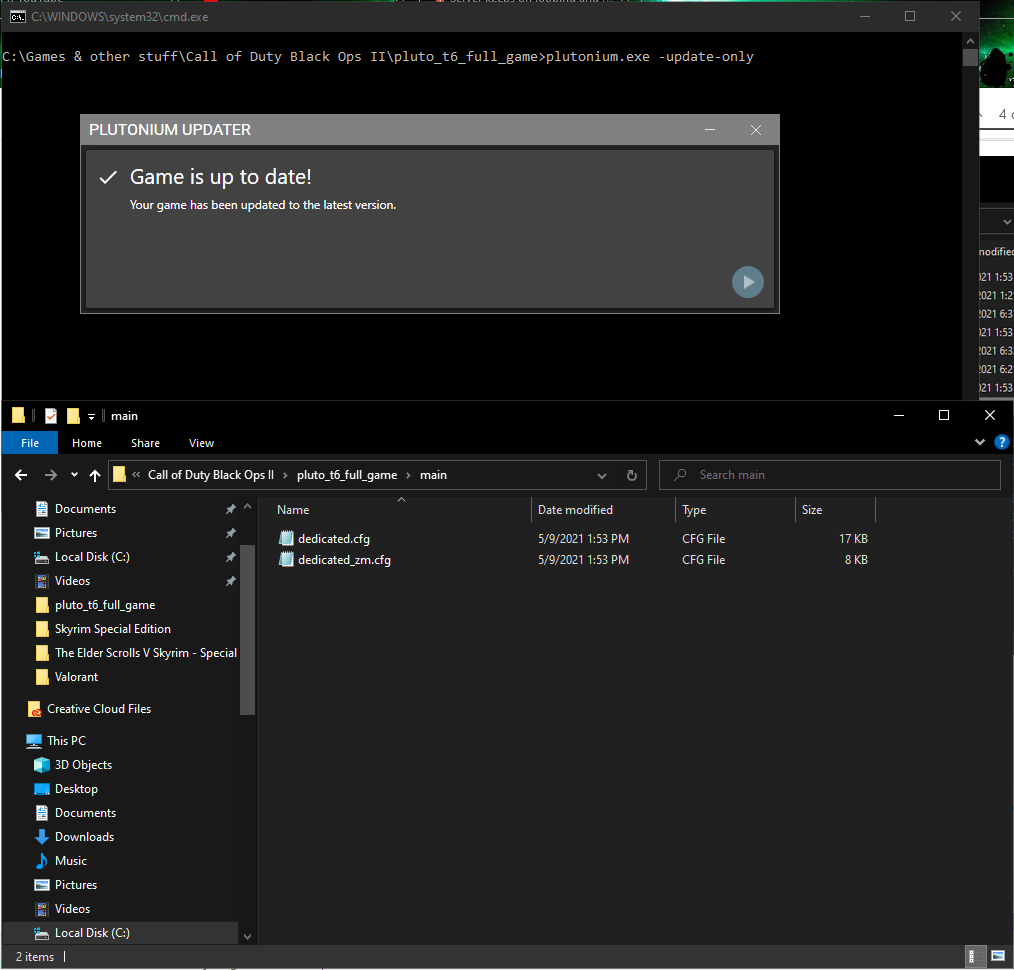Click the address bar folder icon
The image size is (1014, 970).
pos(120,475)
